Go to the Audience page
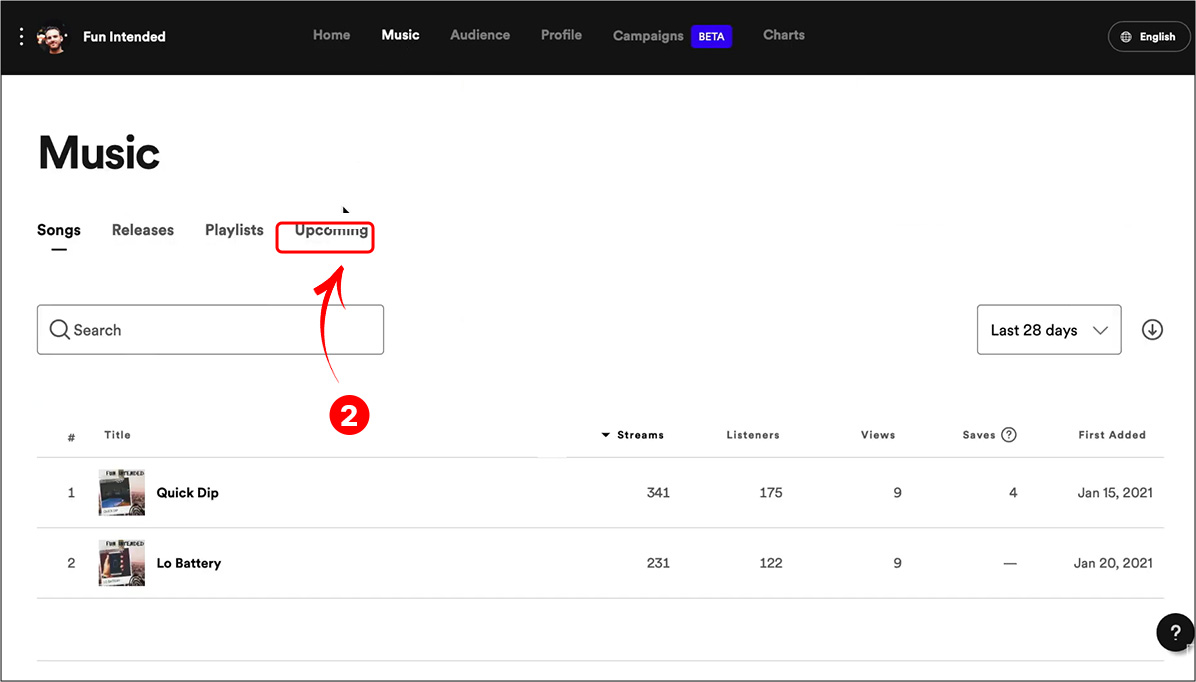Viewport: 1196px width, 682px height. tap(480, 35)
